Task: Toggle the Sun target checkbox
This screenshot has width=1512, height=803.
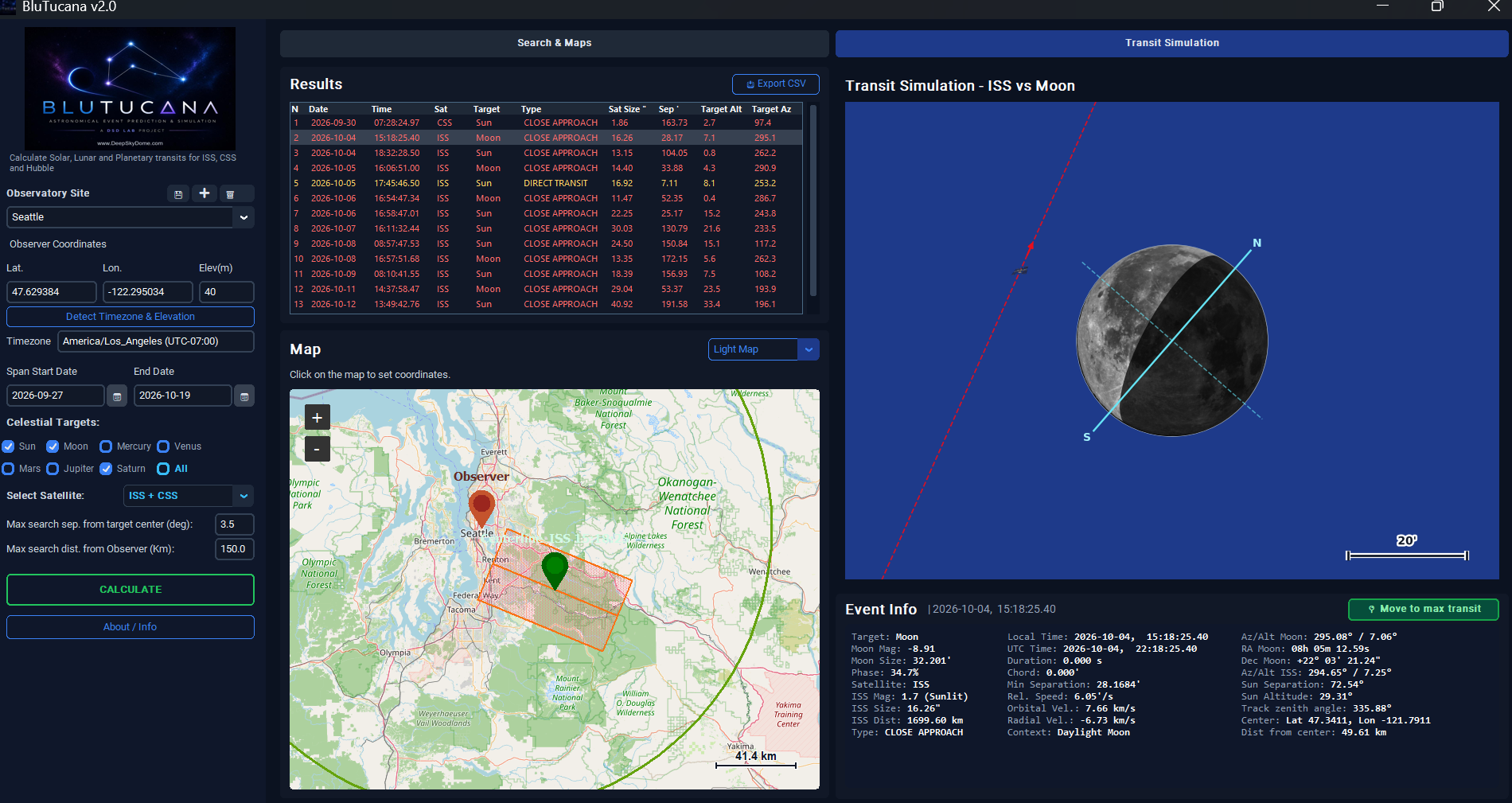Action: 8,446
